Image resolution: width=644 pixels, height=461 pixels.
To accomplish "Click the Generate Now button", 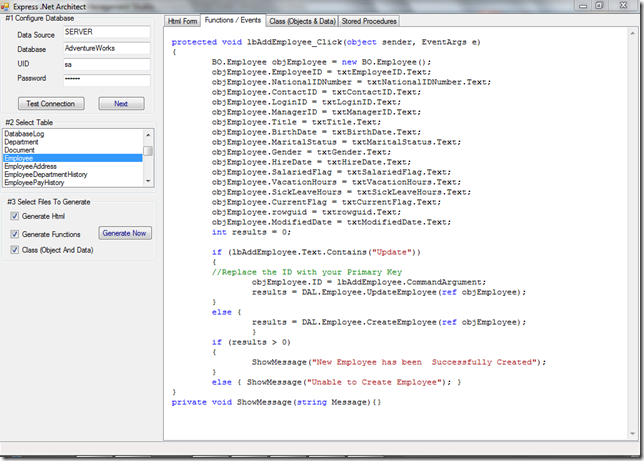I will tap(125, 233).
